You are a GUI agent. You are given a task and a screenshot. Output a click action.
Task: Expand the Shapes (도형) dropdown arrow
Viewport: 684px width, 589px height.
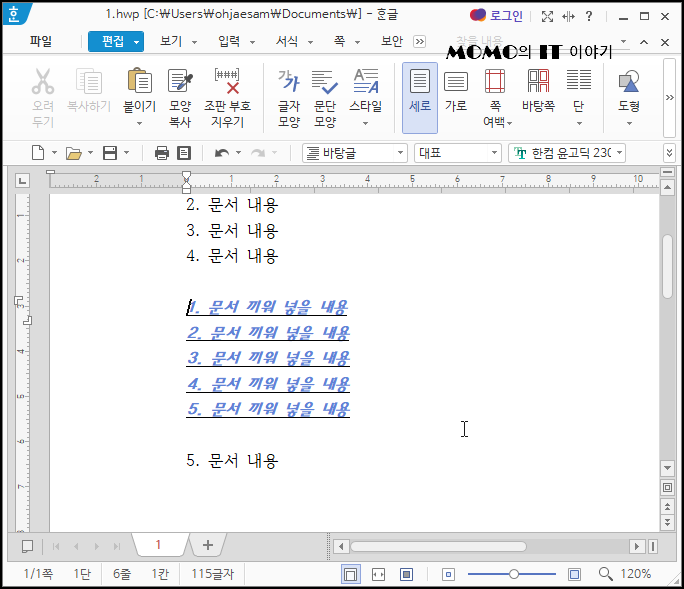click(629, 123)
